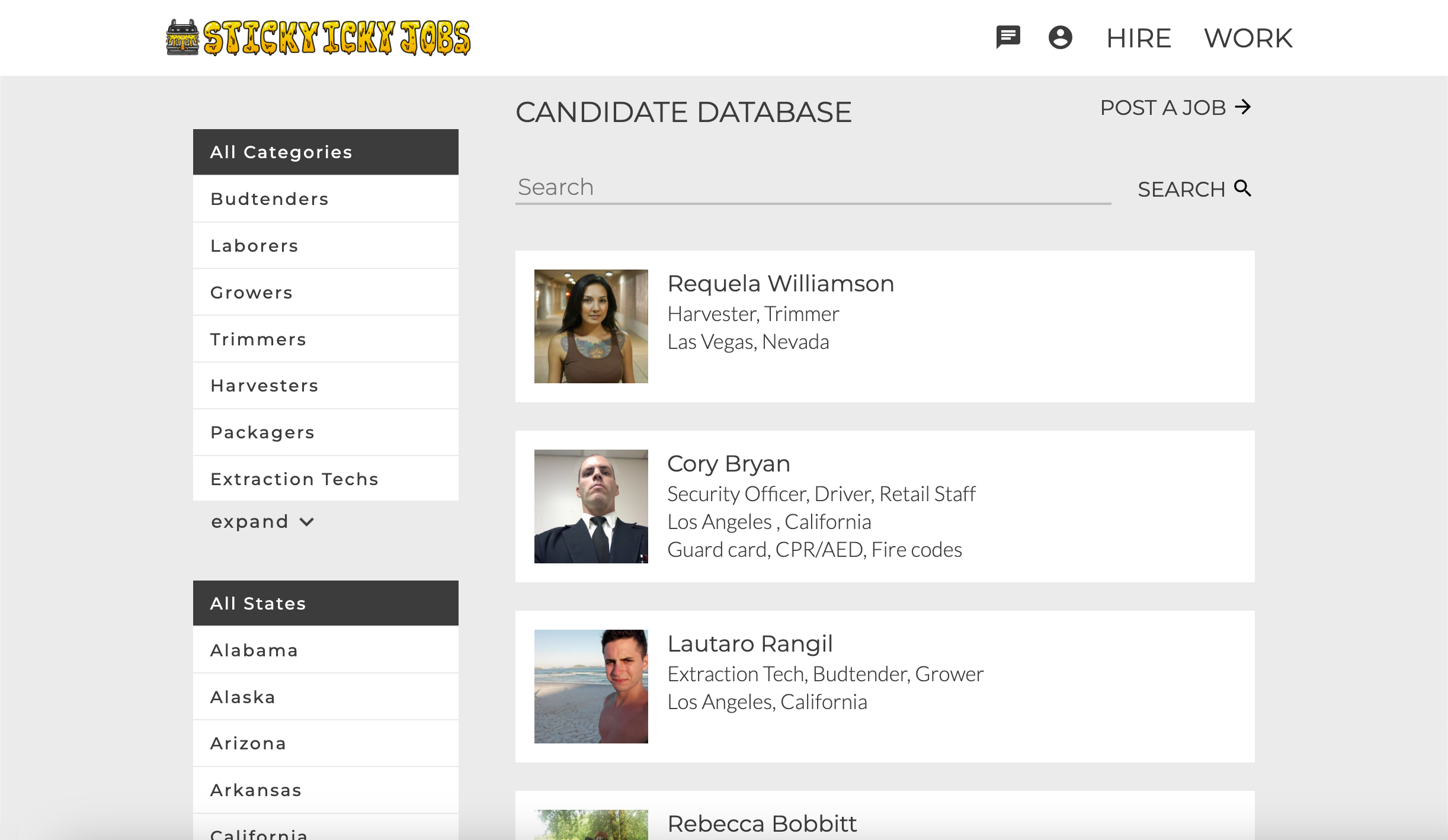
Task: Open Lautaro Rangil's profile photo
Action: [x=591, y=687]
